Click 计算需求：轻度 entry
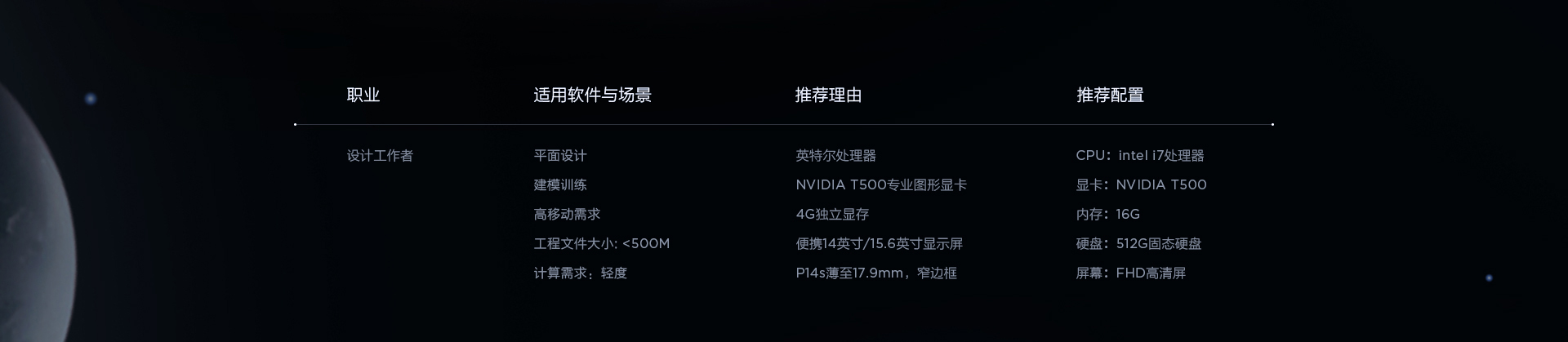 [581, 273]
